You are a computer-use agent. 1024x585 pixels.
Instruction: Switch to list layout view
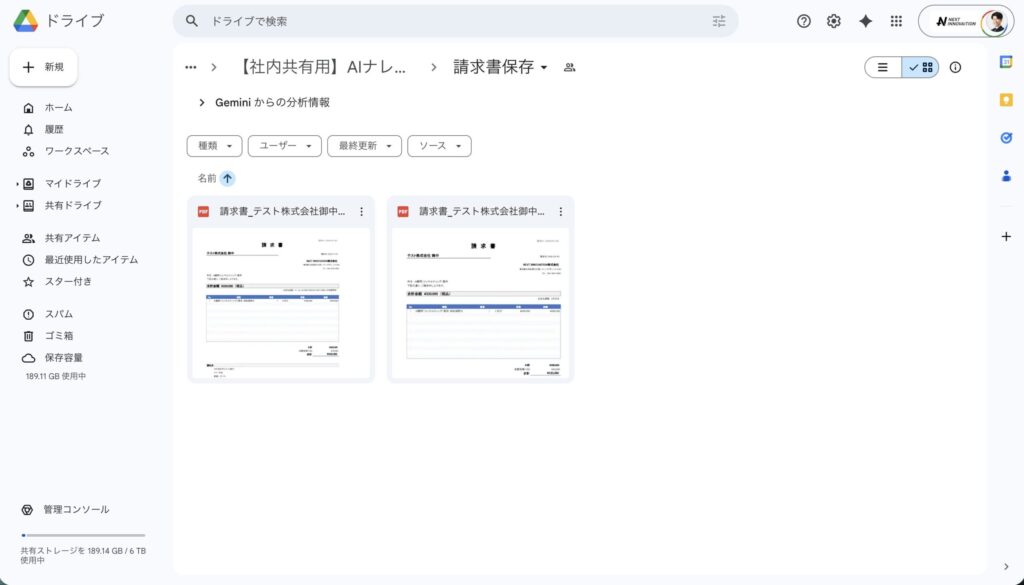coord(883,67)
